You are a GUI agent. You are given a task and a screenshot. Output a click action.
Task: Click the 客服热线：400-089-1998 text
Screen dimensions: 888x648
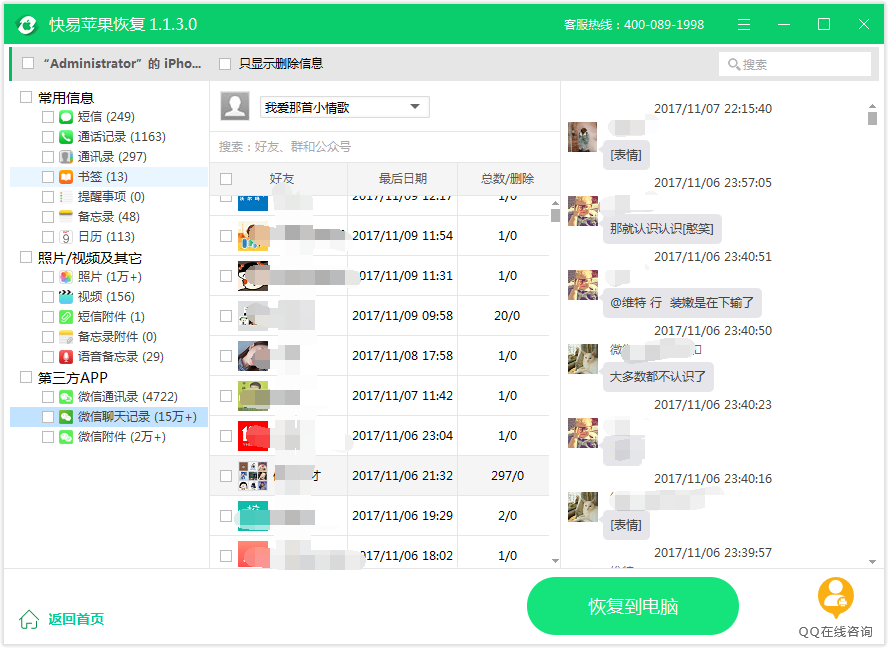pos(634,25)
